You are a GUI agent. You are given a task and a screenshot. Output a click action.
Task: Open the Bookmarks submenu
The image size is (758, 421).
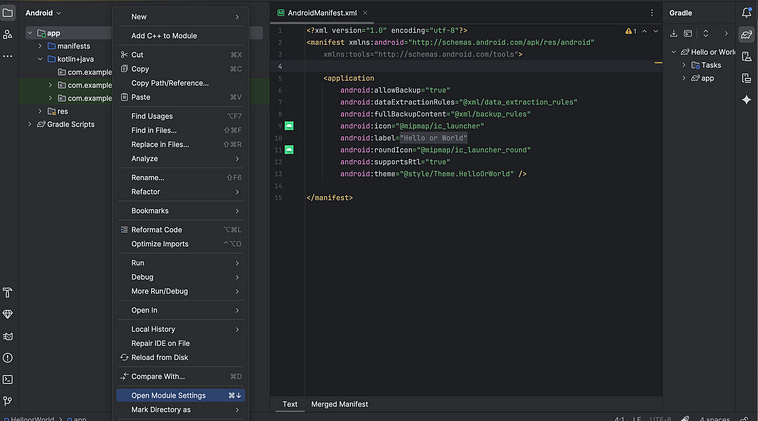coord(180,211)
